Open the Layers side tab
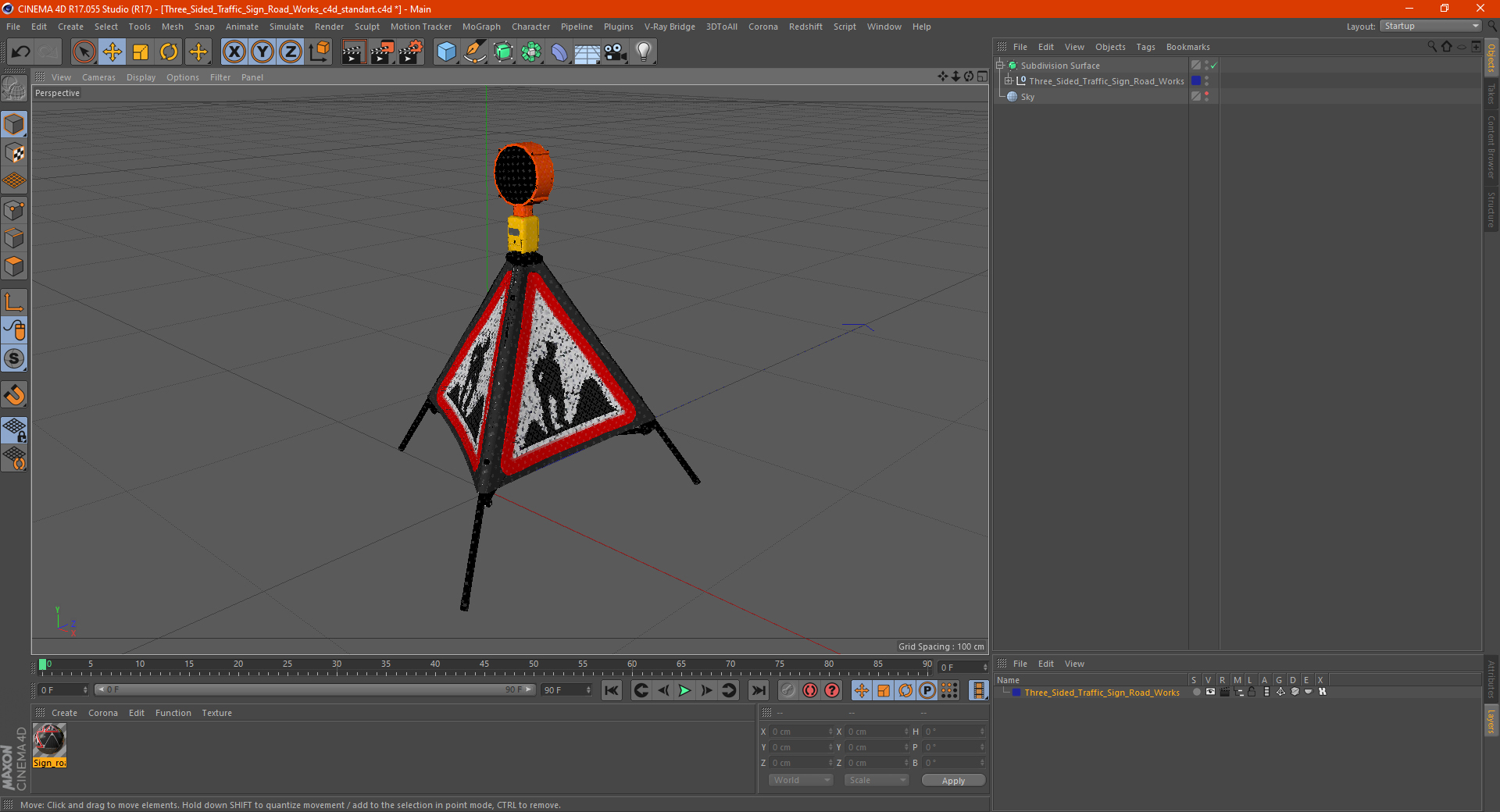The height and width of the screenshot is (812, 1500). point(1491,721)
